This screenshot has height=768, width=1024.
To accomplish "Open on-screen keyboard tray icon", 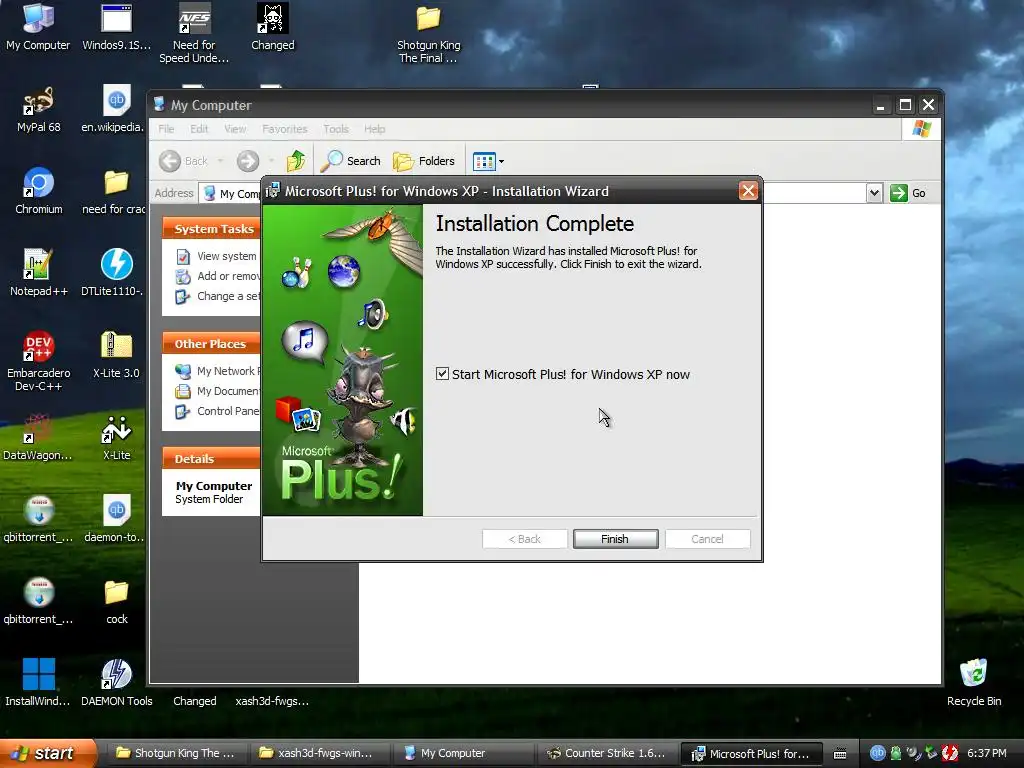I will tap(840, 754).
